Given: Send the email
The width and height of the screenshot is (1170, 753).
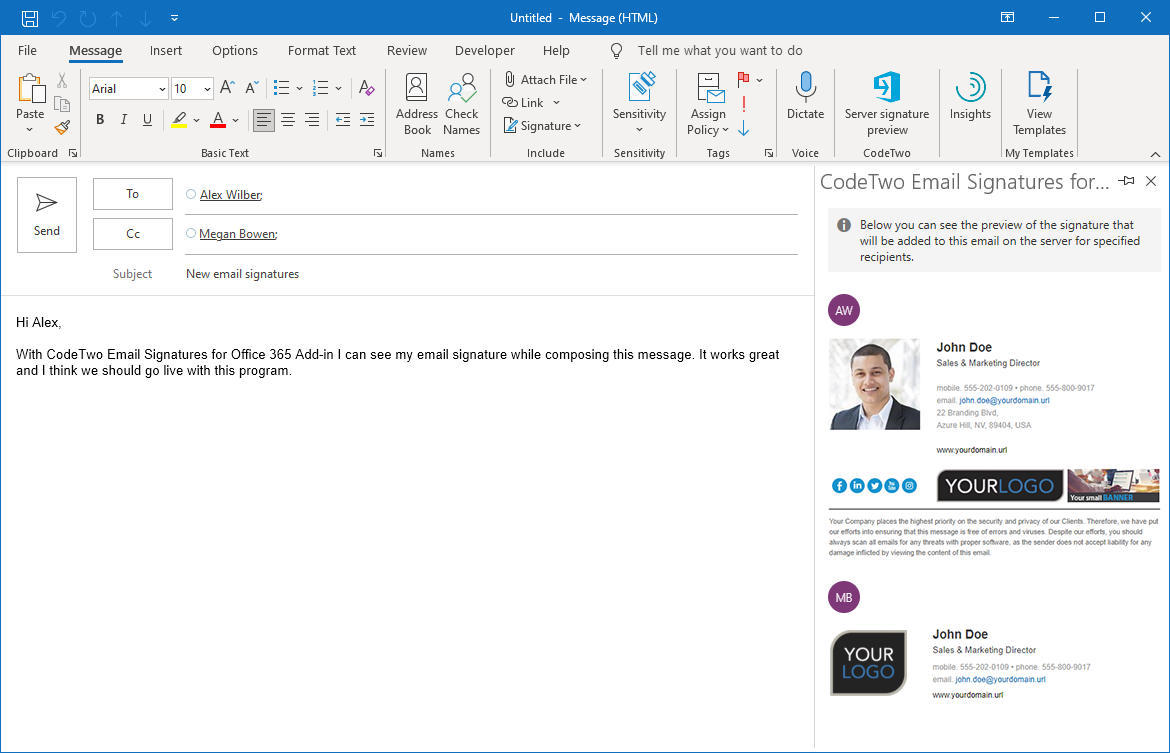Looking at the screenshot, I should click(x=46, y=214).
